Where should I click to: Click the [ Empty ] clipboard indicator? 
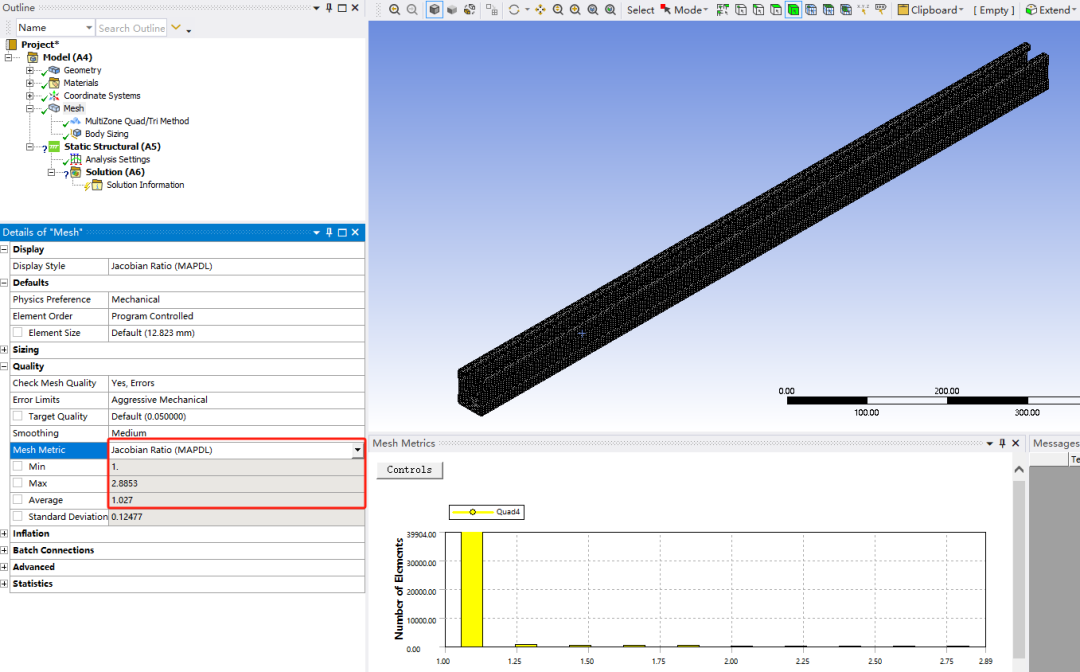[993, 10]
